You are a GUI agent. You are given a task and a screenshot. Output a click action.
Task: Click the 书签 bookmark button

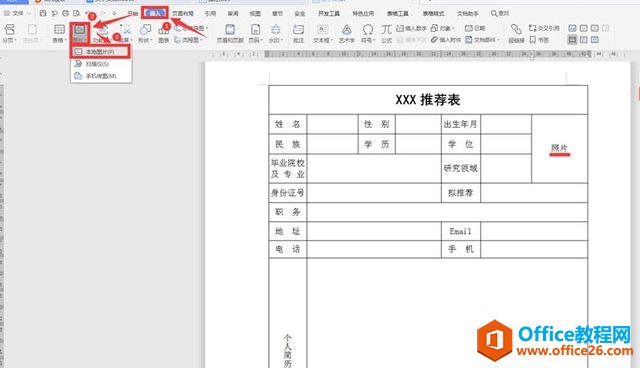pyautogui.click(x=539, y=40)
